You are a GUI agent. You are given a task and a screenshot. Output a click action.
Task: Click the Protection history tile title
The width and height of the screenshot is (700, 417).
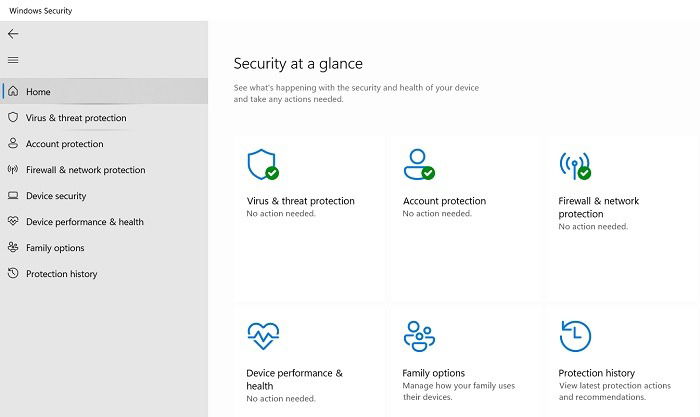point(596,373)
